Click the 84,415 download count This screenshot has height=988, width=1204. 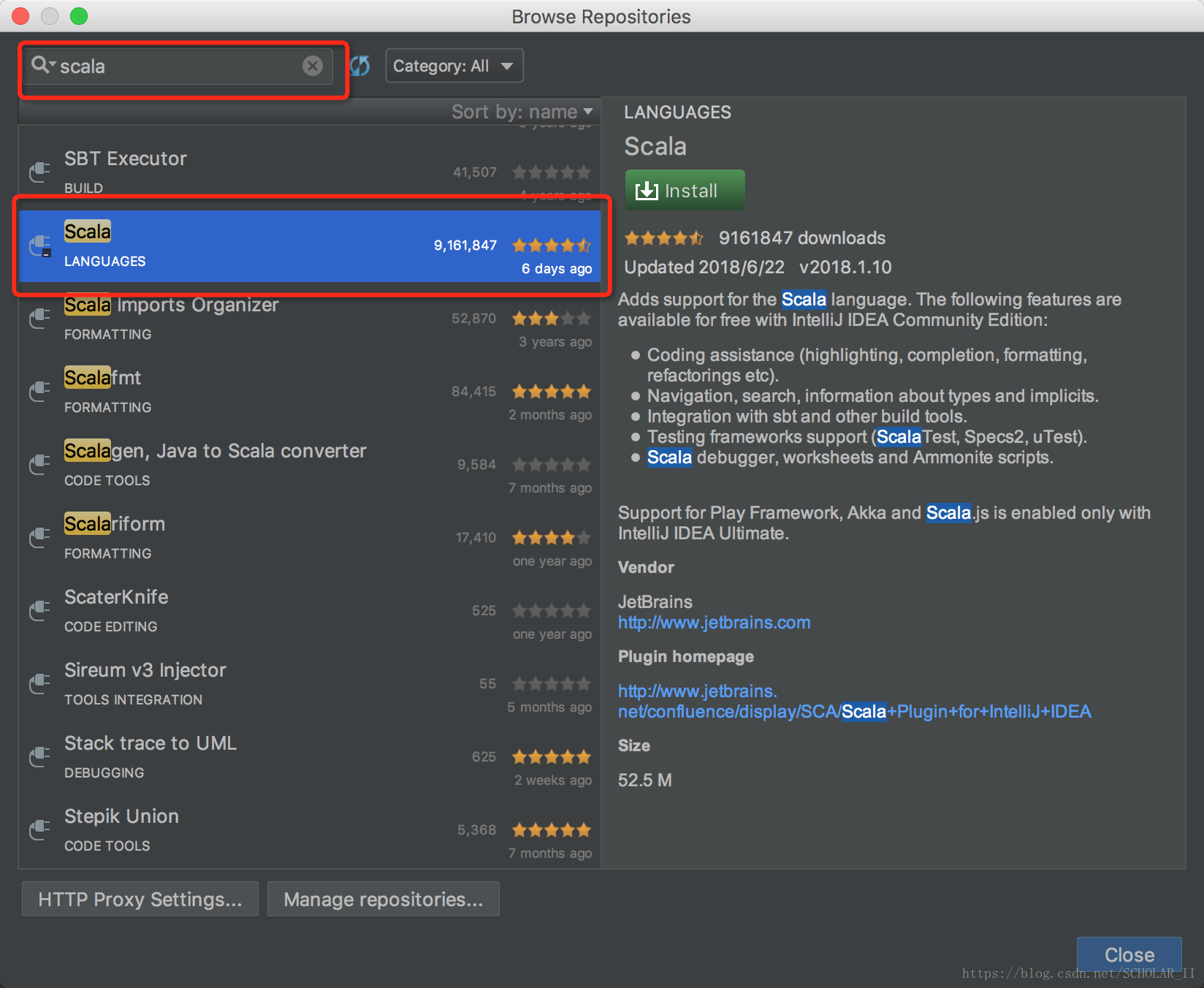point(473,391)
